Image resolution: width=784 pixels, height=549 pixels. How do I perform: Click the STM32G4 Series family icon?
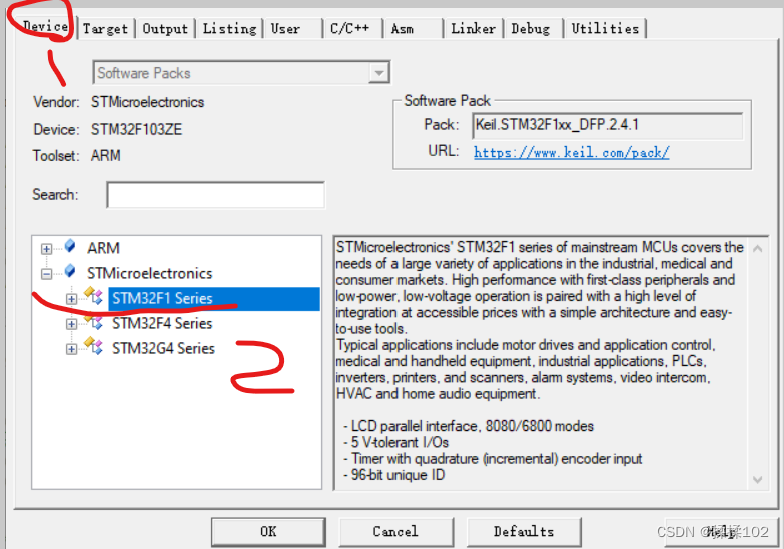tap(94, 346)
